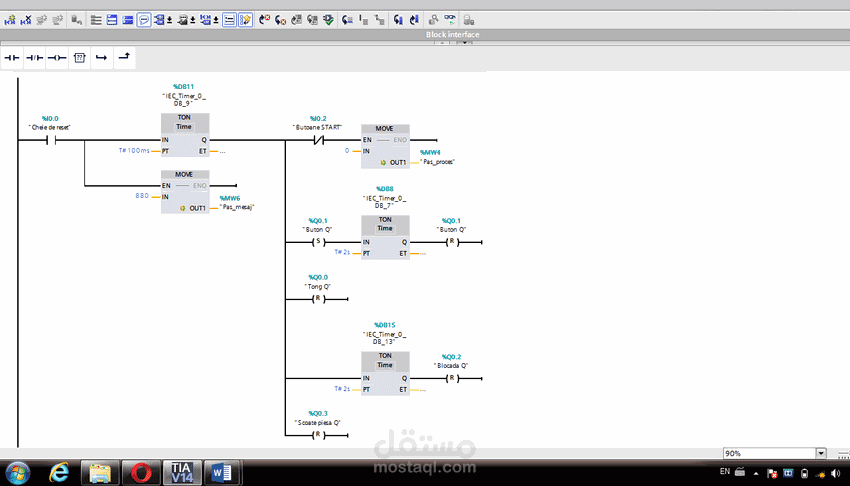The image size is (850, 486).
Task: Select the MOVE box writing to %MW4
Action: [x=385, y=146]
